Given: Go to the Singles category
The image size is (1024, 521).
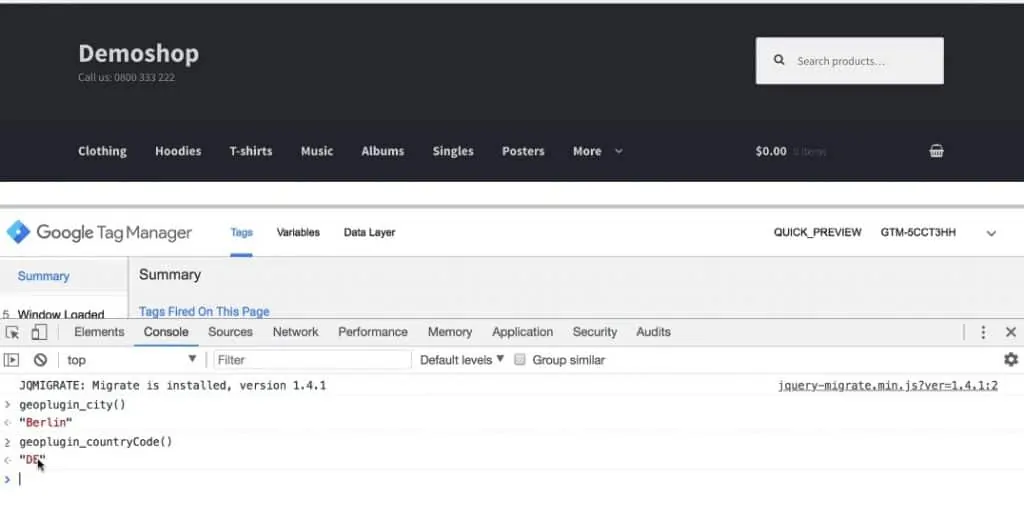Looking at the screenshot, I should (453, 151).
